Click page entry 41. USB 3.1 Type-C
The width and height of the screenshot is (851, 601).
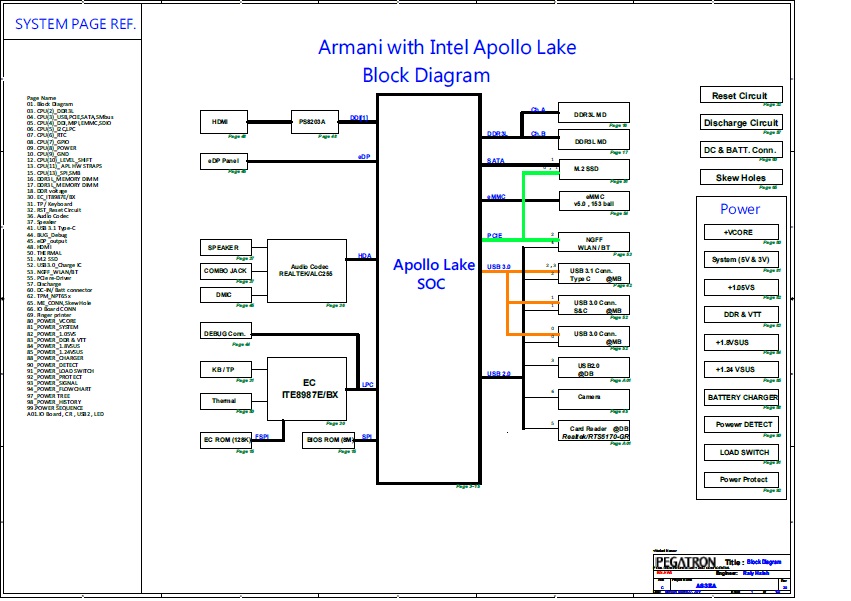click(x=51, y=228)
